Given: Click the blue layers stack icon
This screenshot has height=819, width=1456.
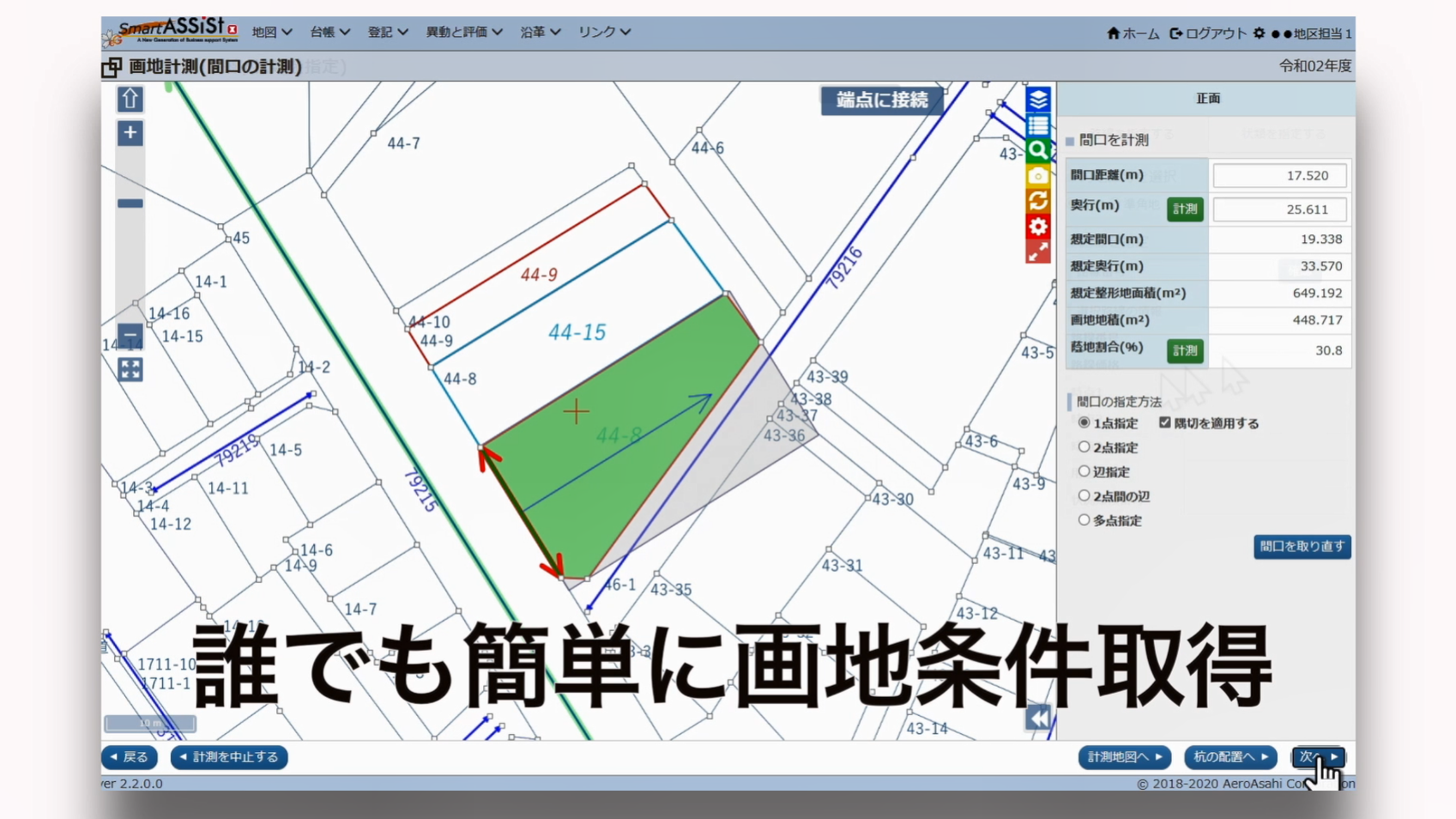Looking at the screenshot, I should (1038, 100).
